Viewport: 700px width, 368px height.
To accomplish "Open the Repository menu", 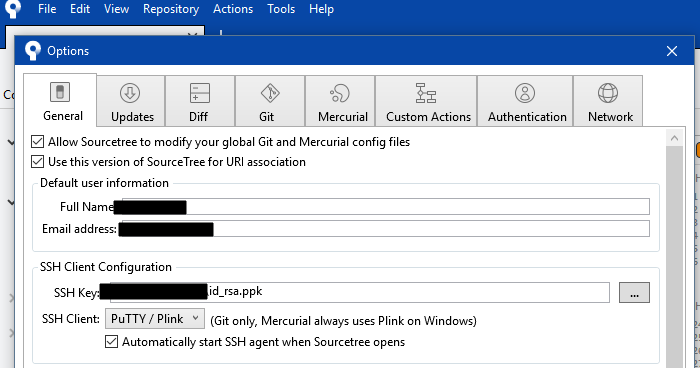I will (171, 9).
